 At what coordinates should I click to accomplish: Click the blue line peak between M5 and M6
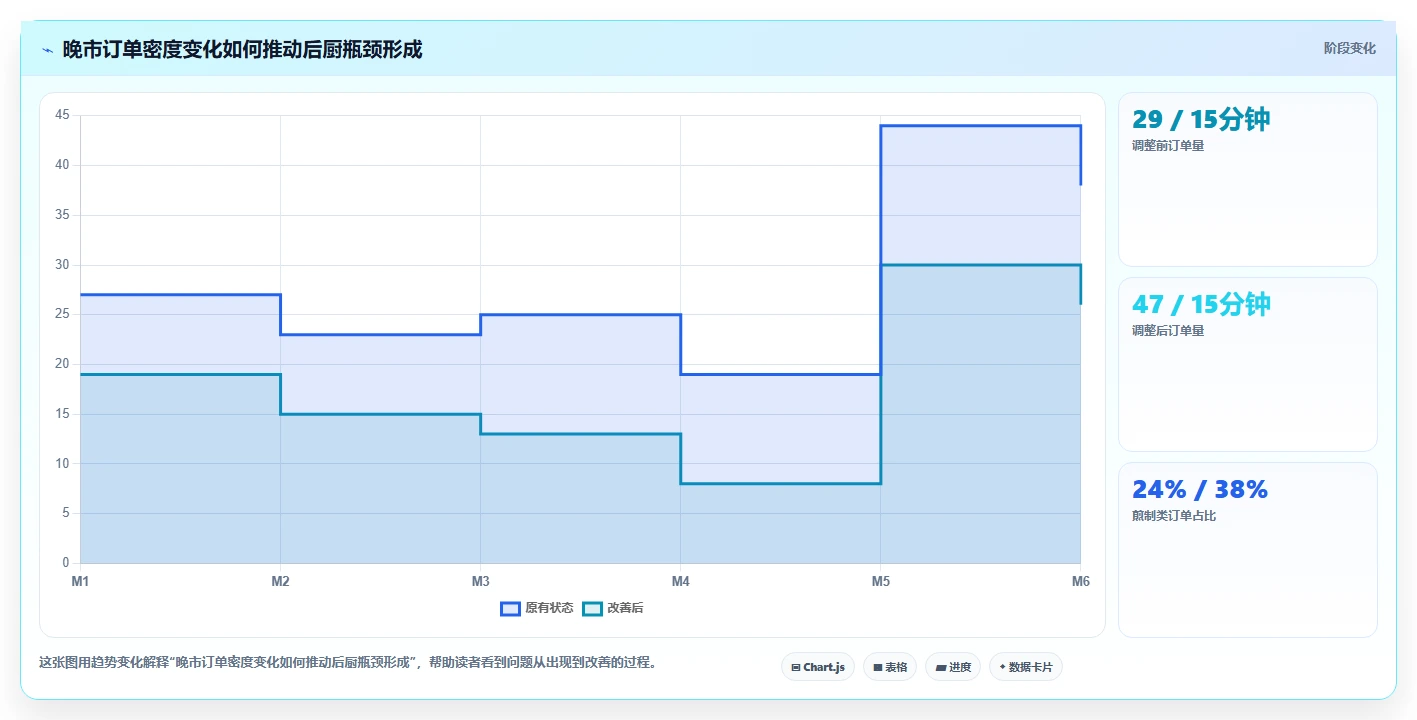click(x=980, y=126)
